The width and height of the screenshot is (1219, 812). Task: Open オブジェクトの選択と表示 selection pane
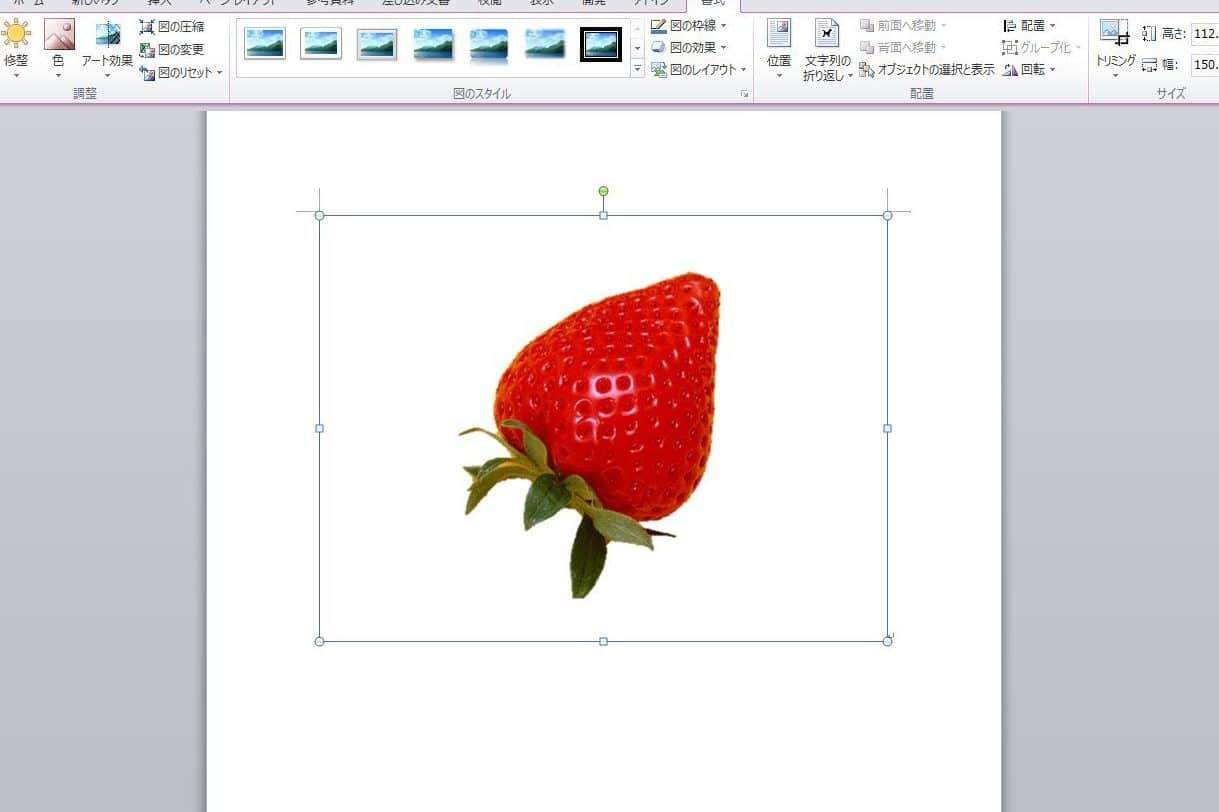[x=926, y=70]
